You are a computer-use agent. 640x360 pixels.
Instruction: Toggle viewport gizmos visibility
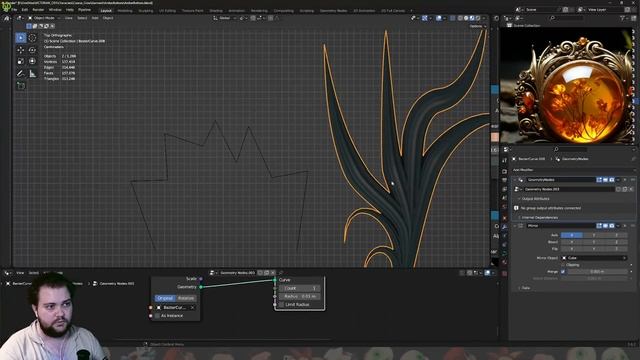pos(425,18)
